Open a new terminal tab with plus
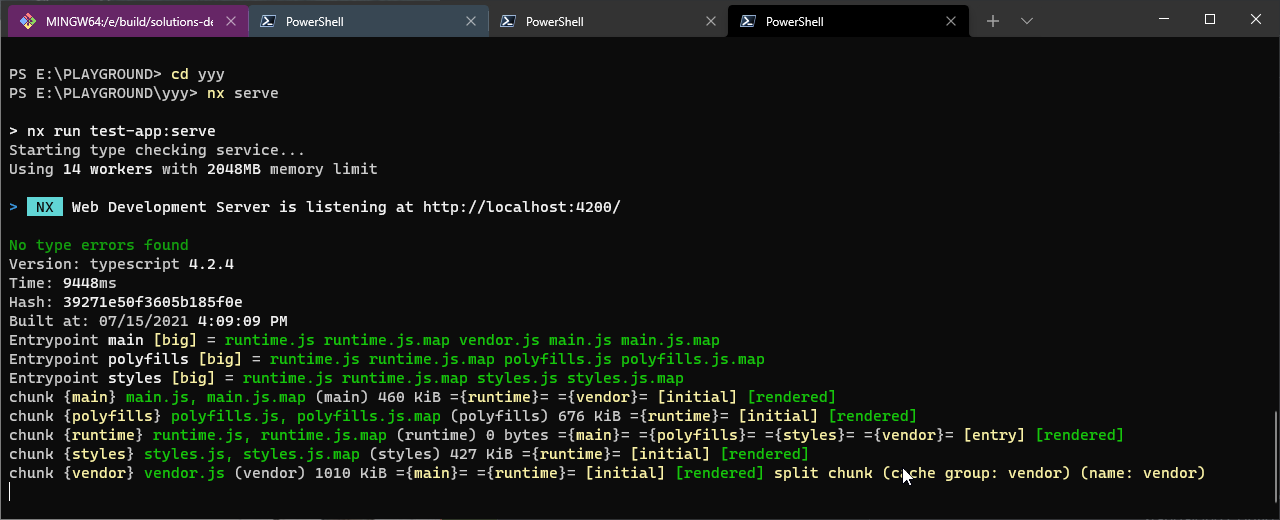The image size is (1280, 520). 992,21
